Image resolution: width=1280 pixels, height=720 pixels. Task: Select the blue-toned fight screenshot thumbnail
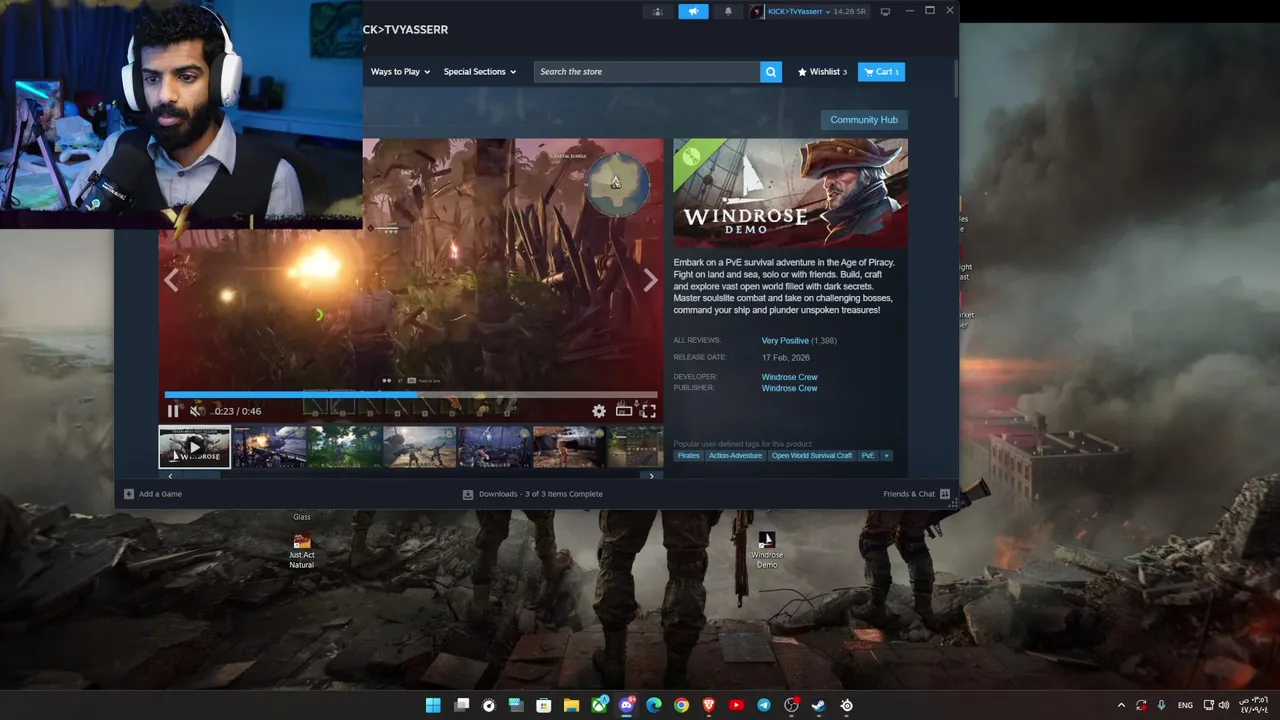point(495,447)
